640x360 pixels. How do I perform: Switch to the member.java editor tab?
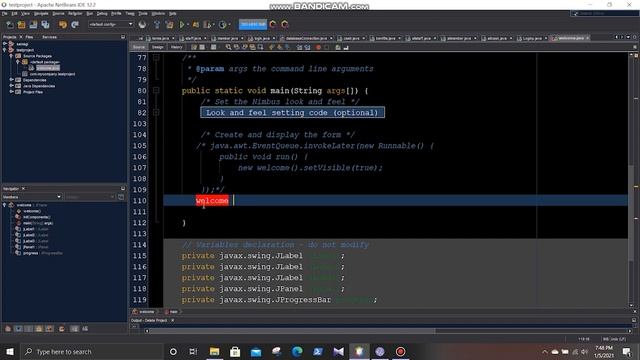pos(227,38)
